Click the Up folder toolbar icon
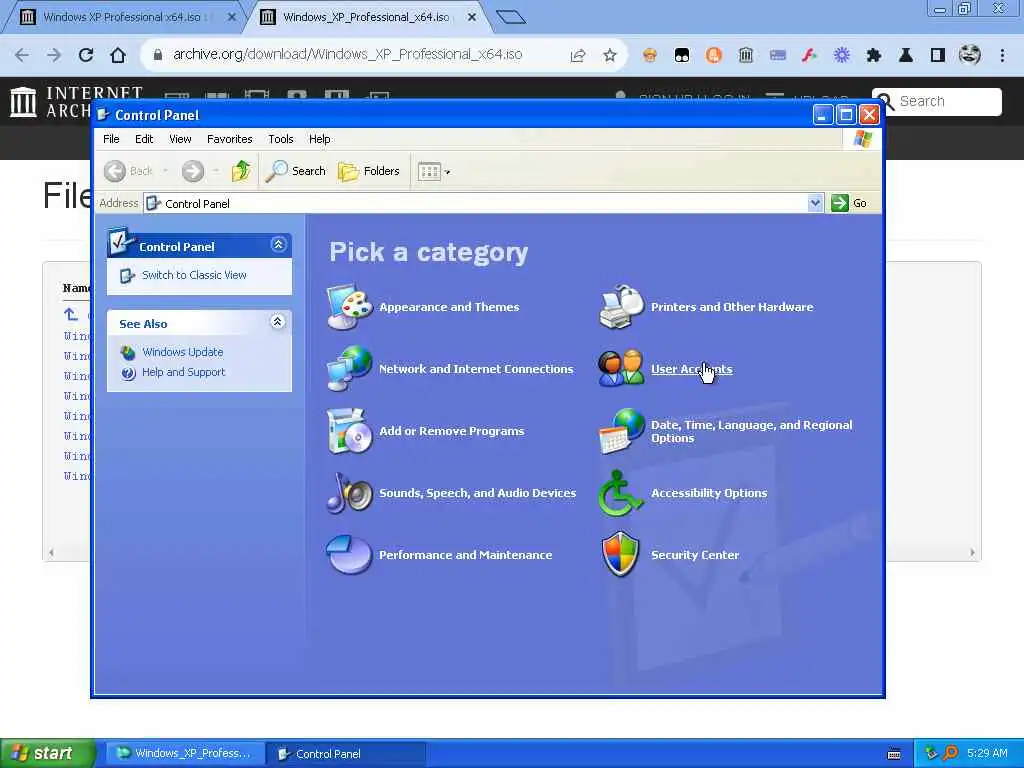 [241, 171]
